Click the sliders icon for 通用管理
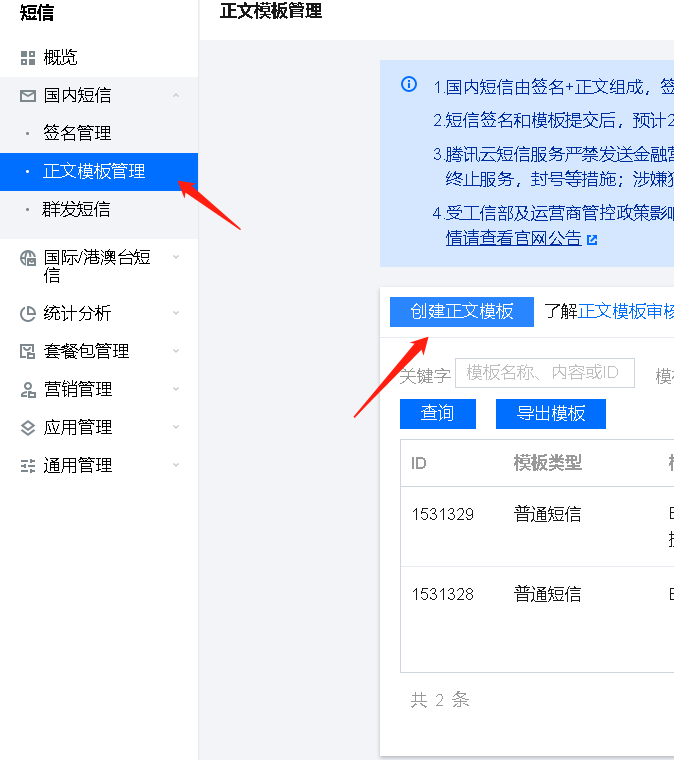 (x=28, y=466)
